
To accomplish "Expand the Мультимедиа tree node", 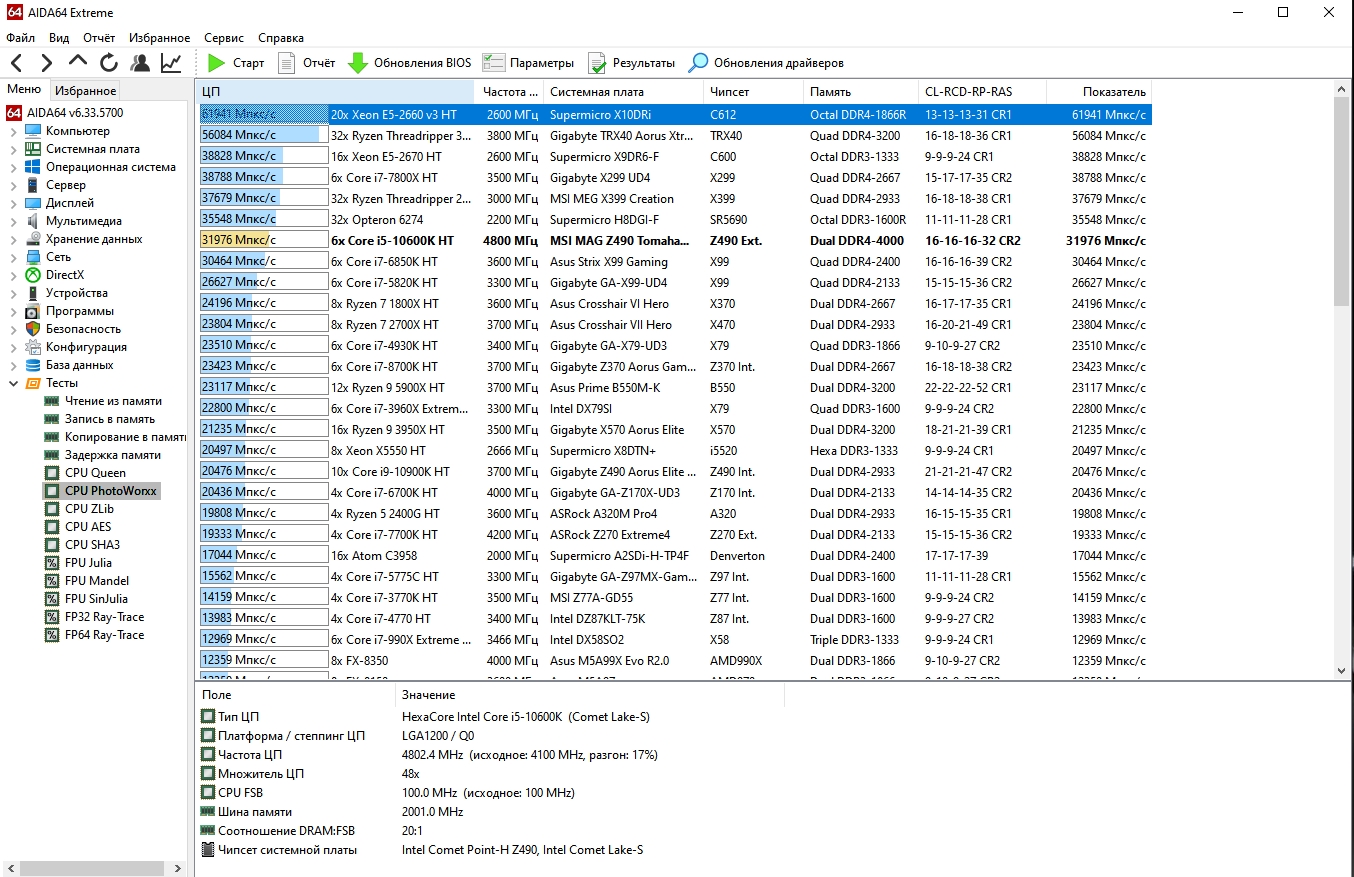I will pos(13,221).
